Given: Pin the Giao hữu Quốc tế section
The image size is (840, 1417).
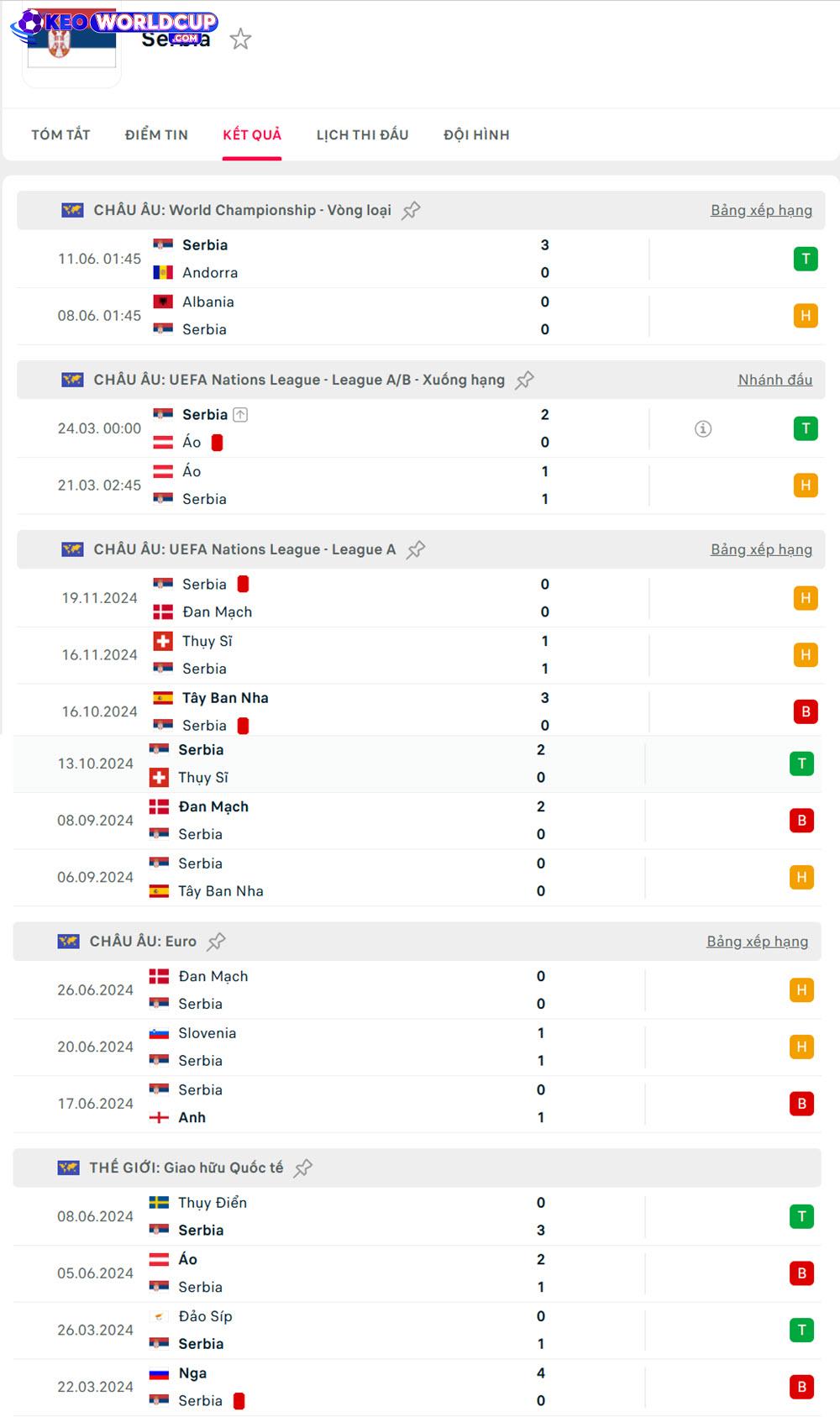Looking at the screenshot, I should coord(303,1168).
